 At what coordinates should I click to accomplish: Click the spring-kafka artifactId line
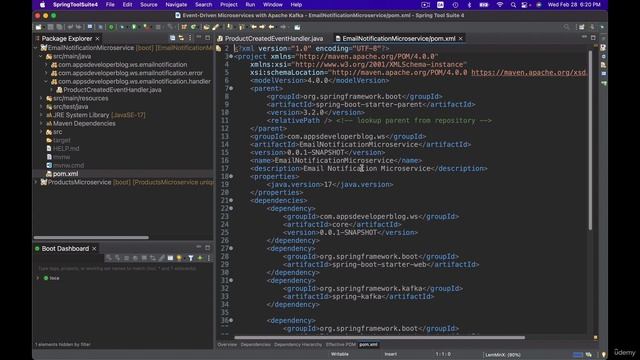click(358, 296)
